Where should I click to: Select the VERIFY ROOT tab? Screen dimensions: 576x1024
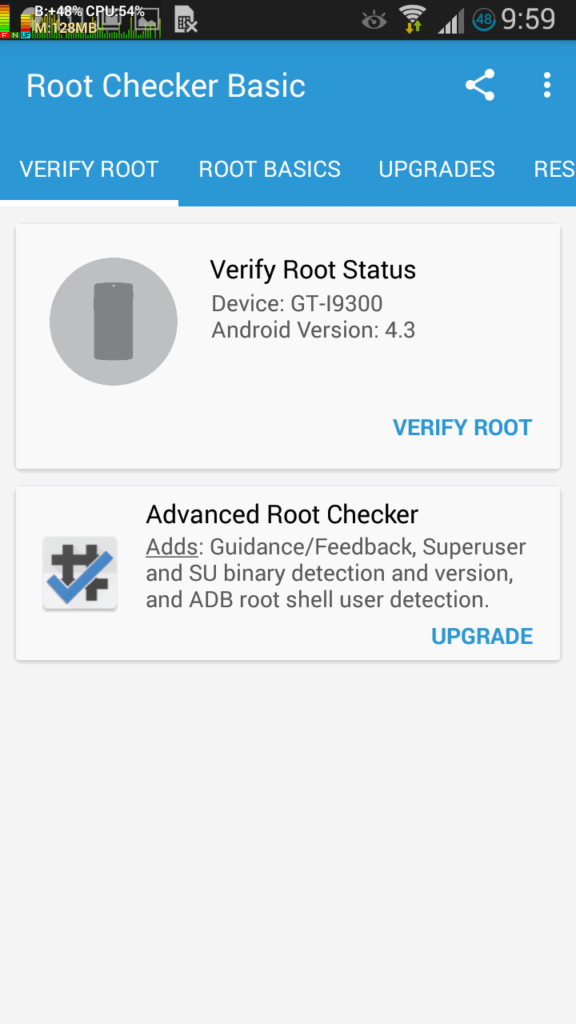coord(89,169)
